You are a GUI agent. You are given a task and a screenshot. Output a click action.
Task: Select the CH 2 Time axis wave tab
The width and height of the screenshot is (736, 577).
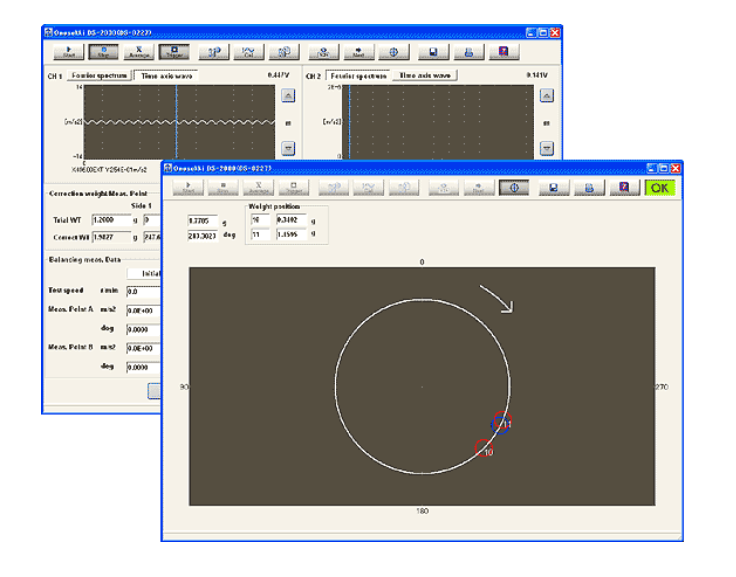pyautogui.click(x=425, y=75)
